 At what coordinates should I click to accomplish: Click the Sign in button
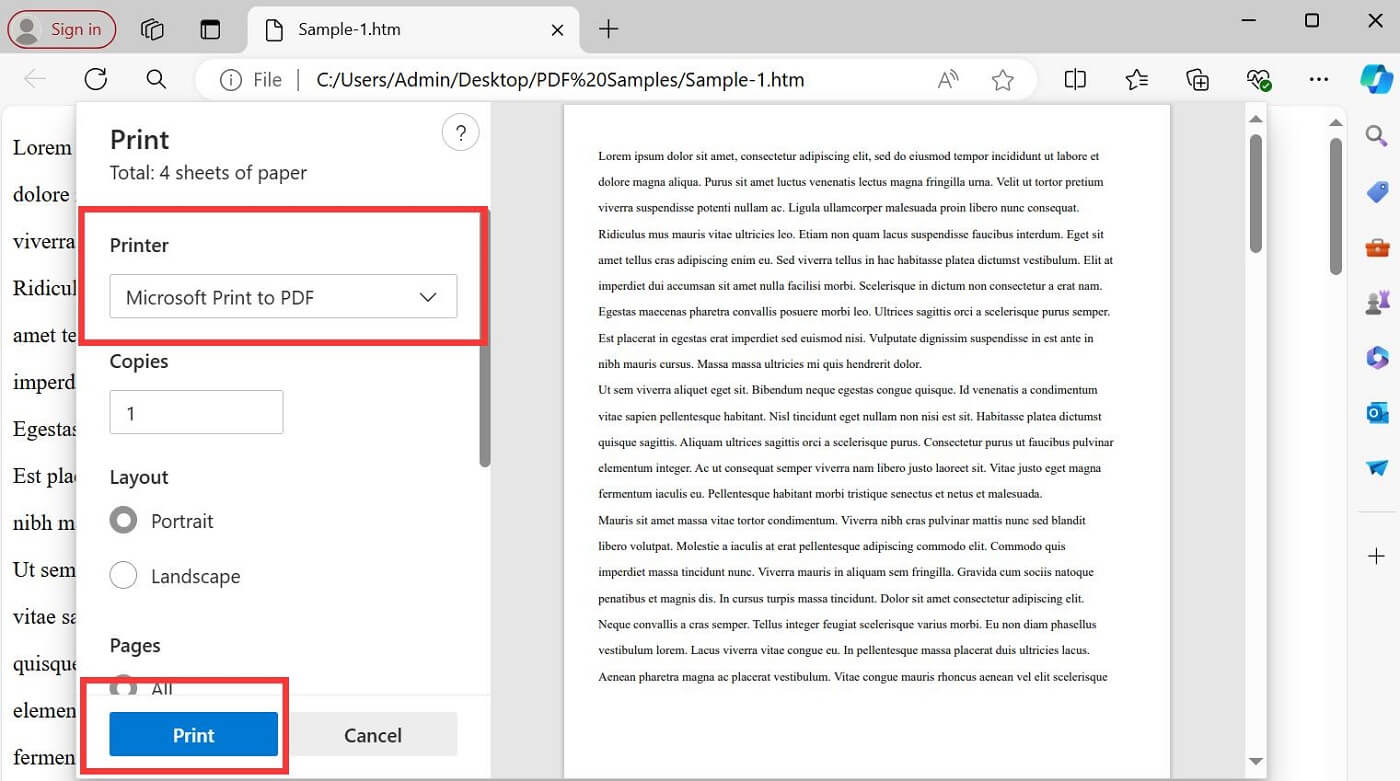point(62,29)
